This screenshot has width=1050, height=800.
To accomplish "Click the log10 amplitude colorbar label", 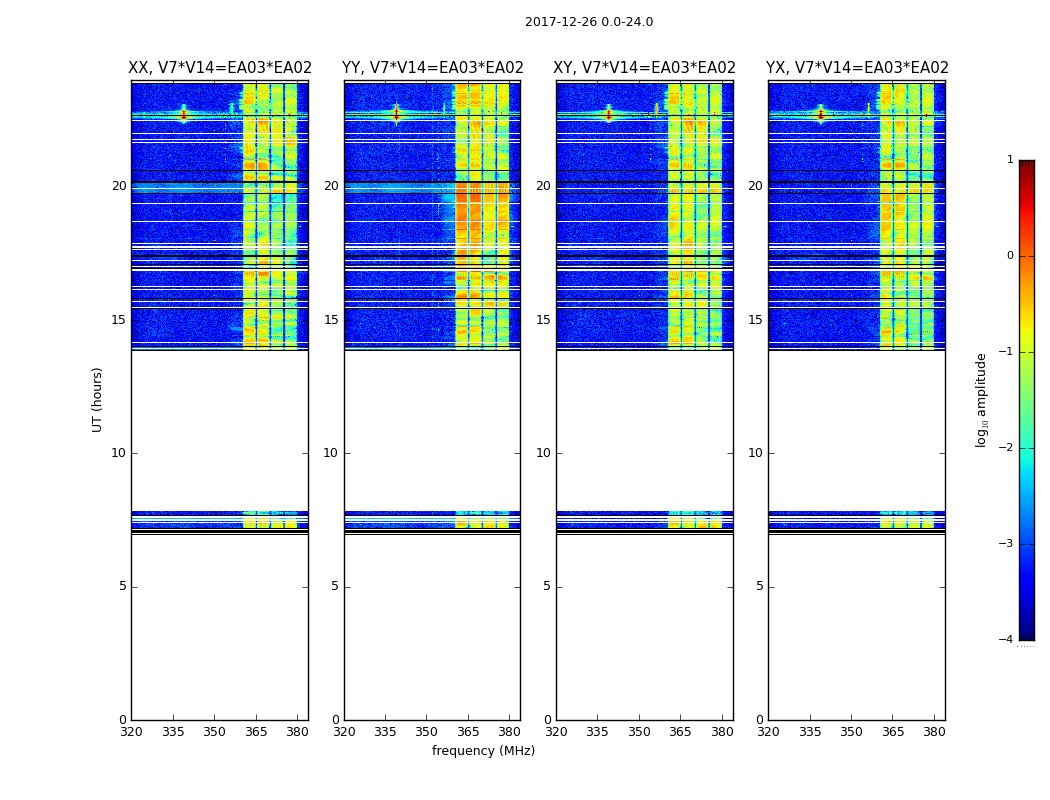I will tap(981, 400).
